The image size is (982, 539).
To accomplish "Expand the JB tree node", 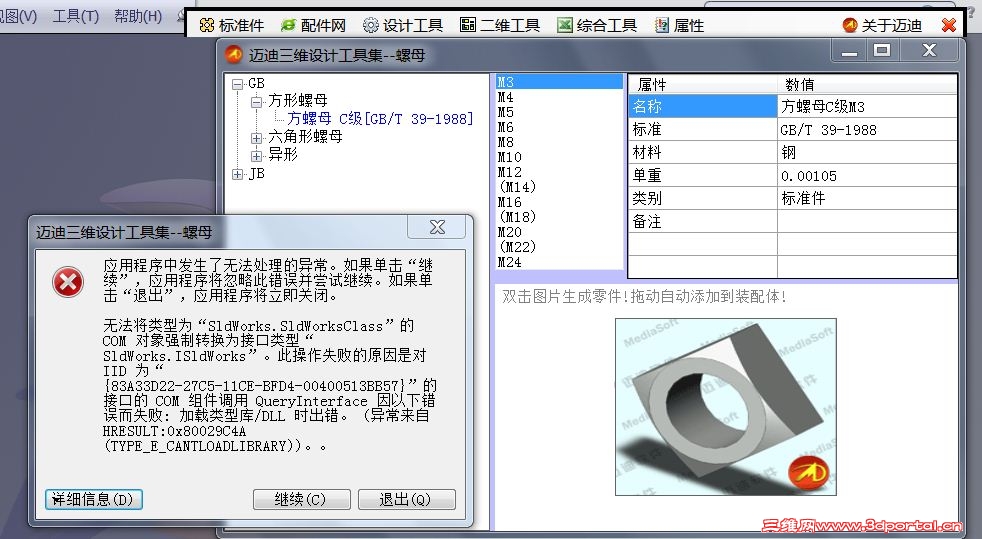I will pyautogui.click(x=237, y=174).
